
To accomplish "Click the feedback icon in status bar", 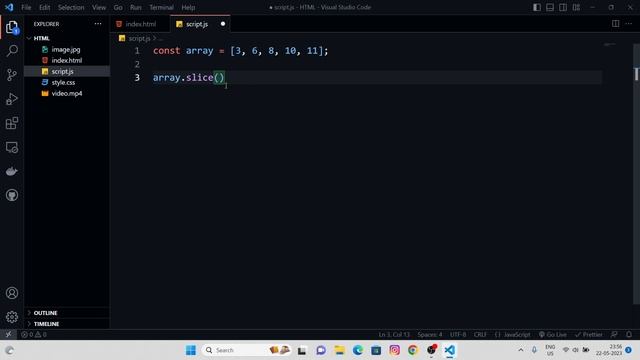I will click(x=614, y=334).
